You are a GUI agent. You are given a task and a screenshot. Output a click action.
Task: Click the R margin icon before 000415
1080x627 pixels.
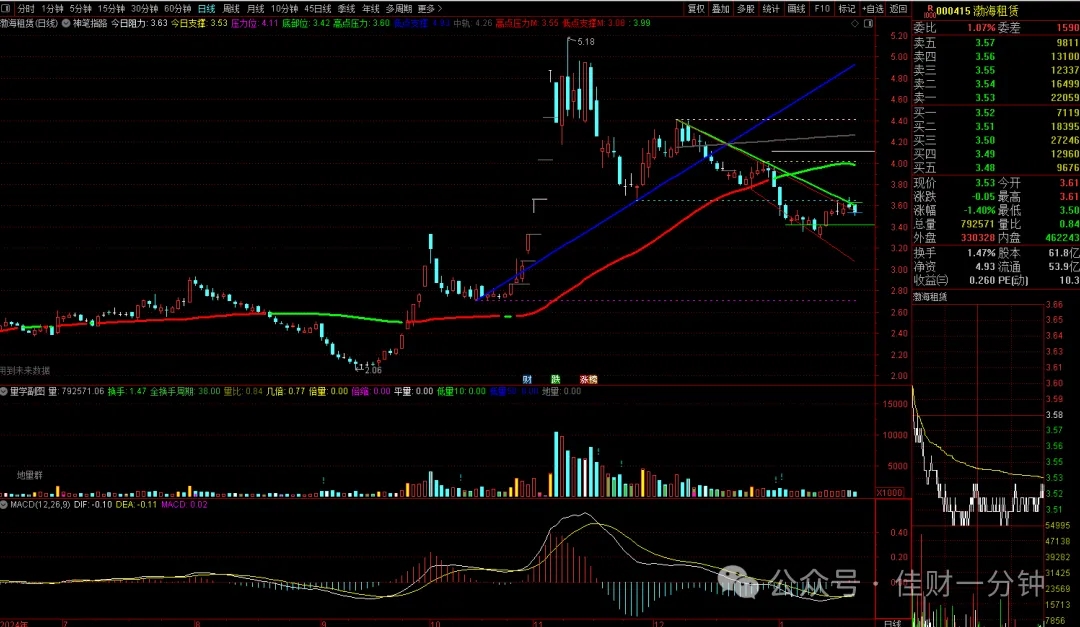[x=930, y=11]
